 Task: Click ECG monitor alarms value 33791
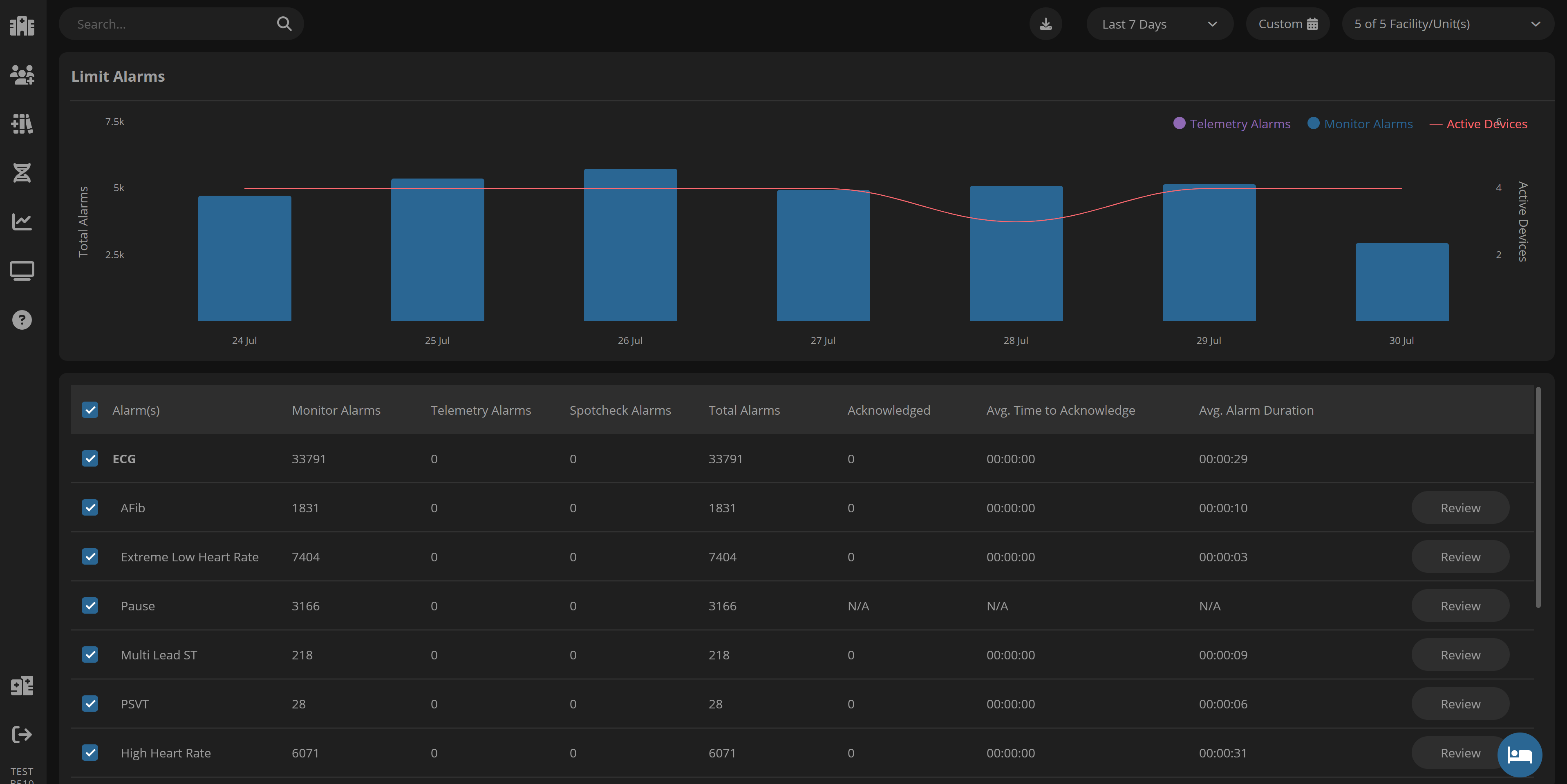309,459
